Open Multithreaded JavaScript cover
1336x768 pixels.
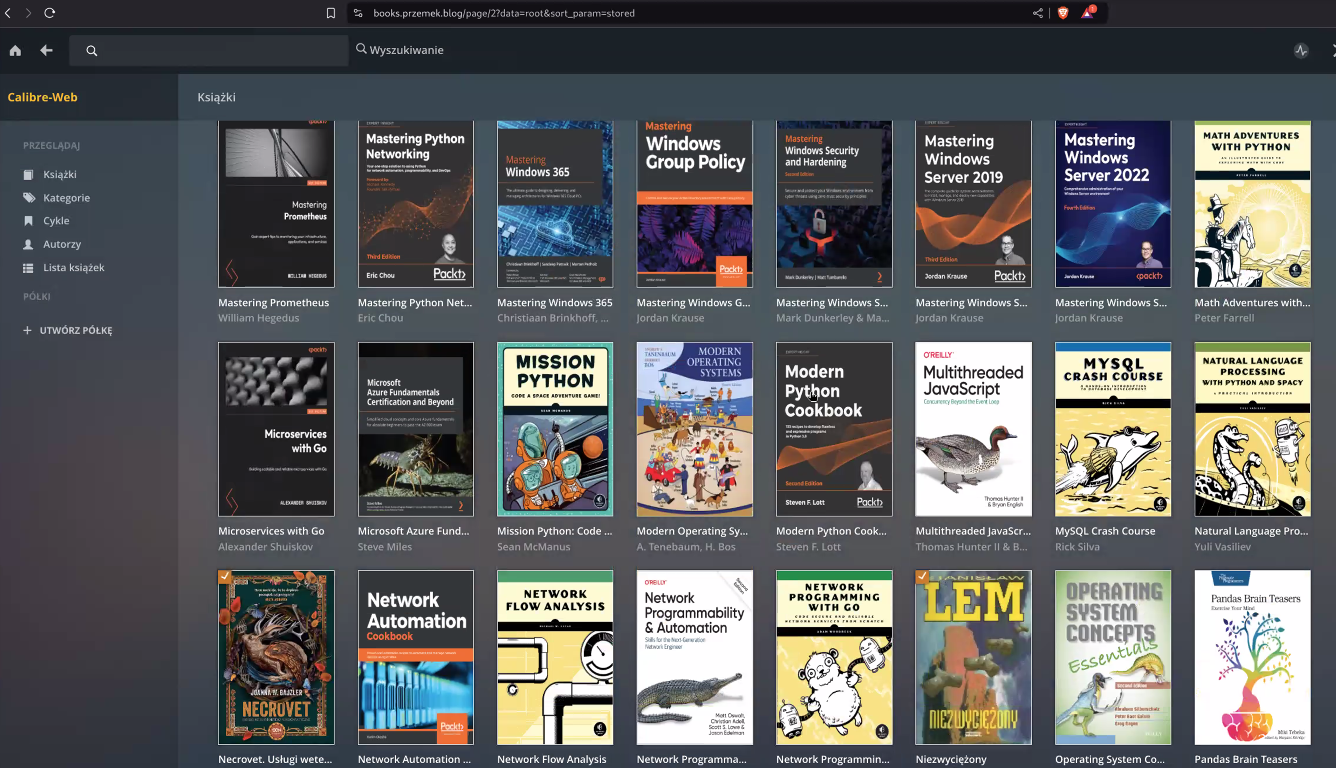(973, 429)
